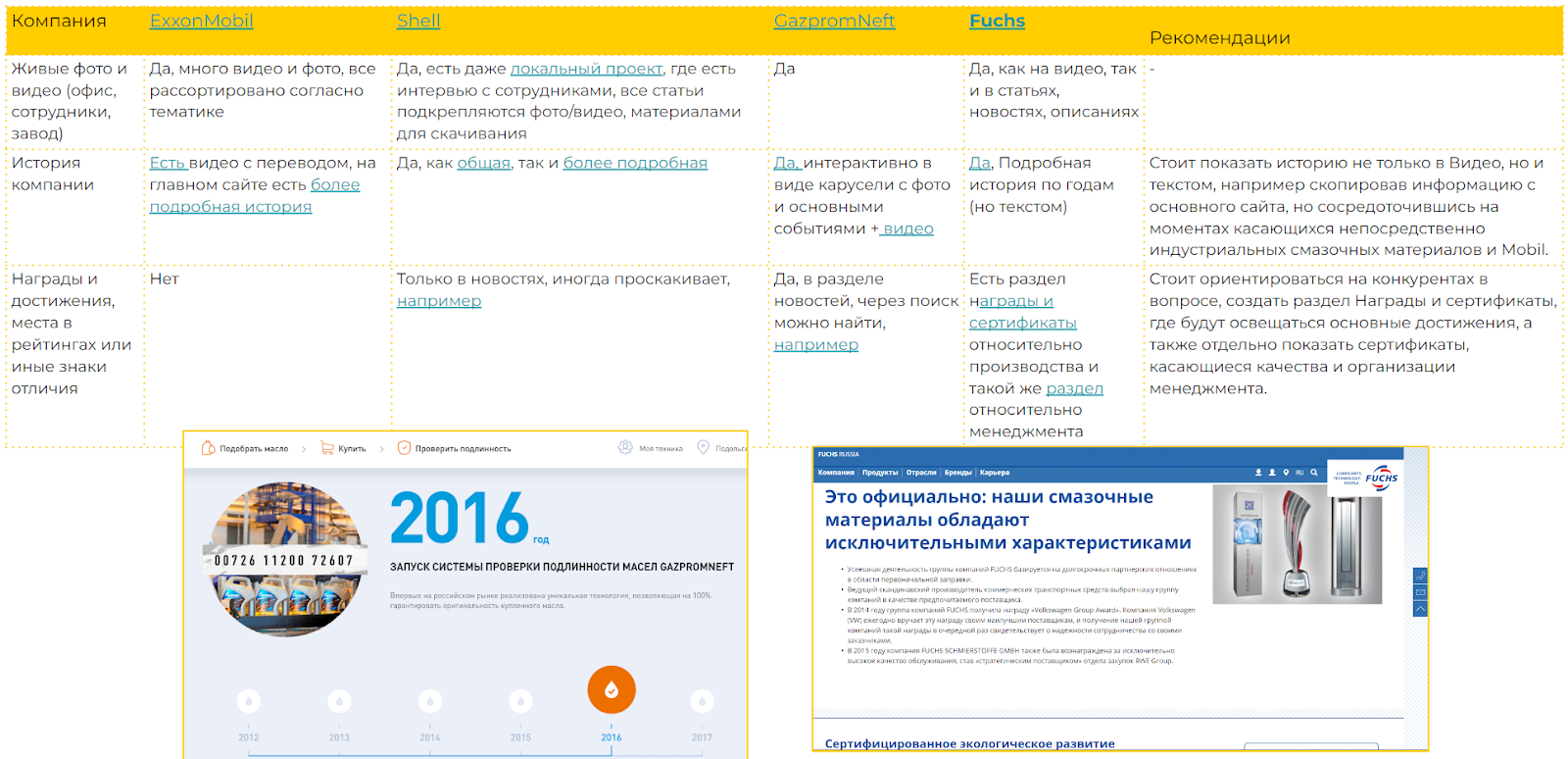The height and width of the screenshot is (759, 1568).
Task: Click the circular oil canisters photo
Action: tap(285, 559)
